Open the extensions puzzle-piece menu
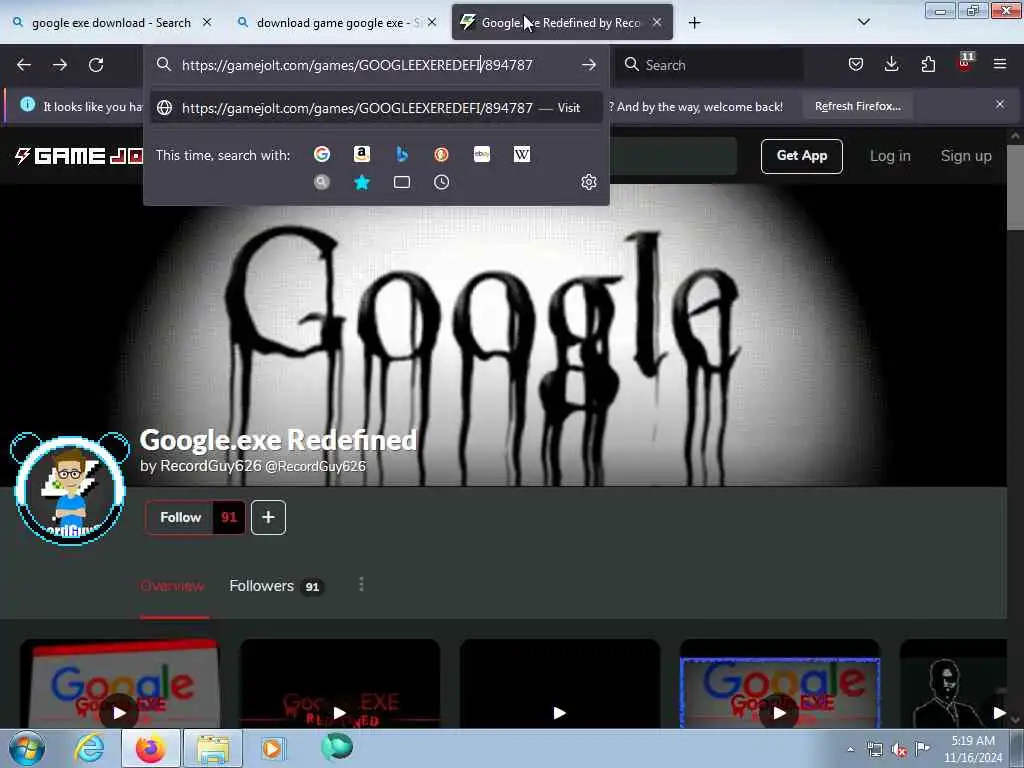Viewport: 1024px width, 768px height. point(928,64)
